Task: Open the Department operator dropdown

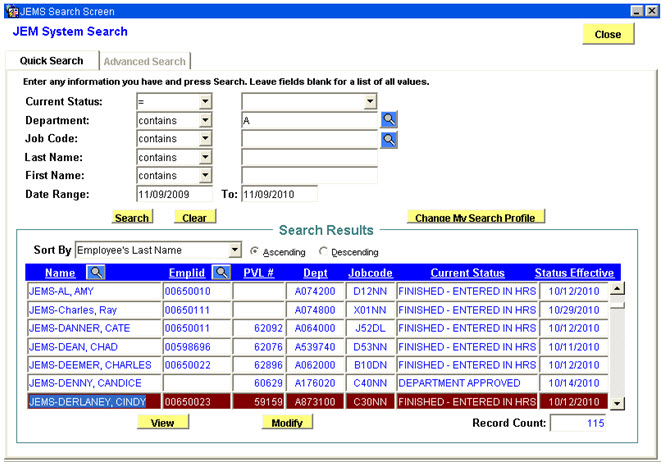Action: click(205, 120)
